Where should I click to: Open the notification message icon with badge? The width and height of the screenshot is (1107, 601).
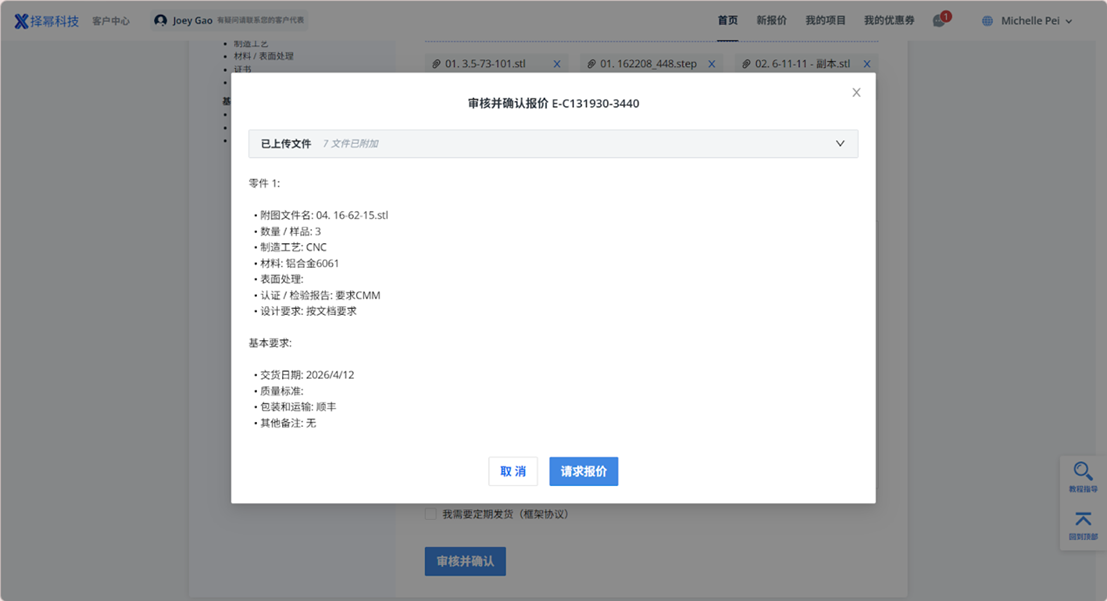[939, 20]
